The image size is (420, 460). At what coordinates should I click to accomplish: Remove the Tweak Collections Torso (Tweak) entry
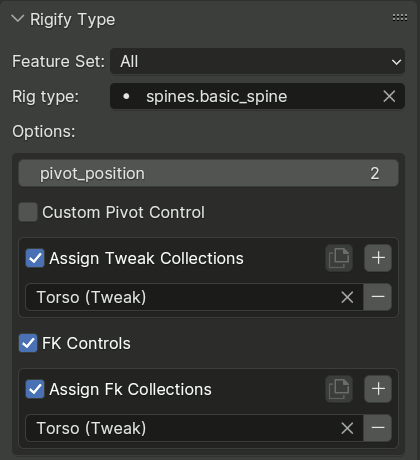point(378,297)
